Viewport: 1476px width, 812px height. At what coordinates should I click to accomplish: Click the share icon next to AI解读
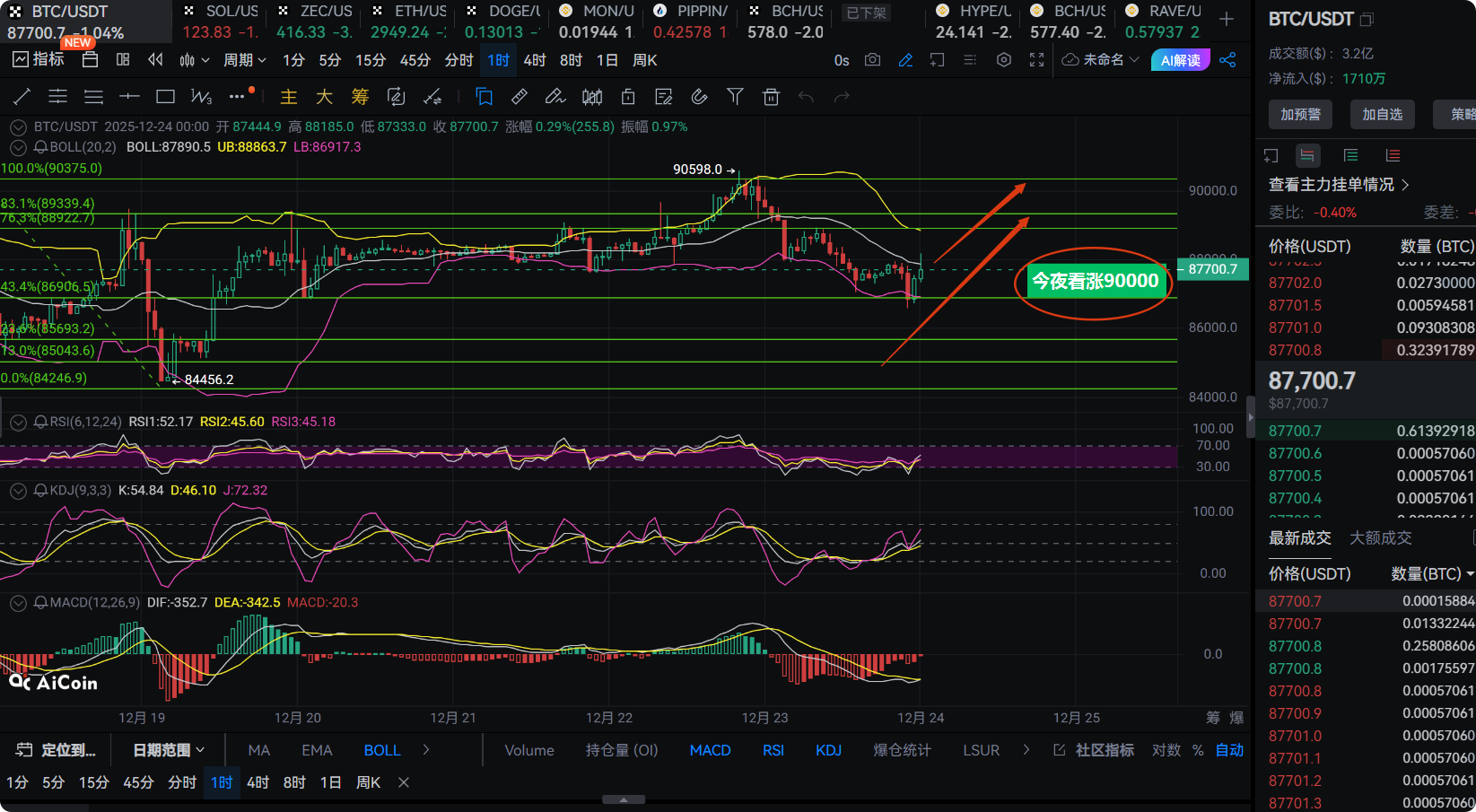click(x=1227, y=60)
